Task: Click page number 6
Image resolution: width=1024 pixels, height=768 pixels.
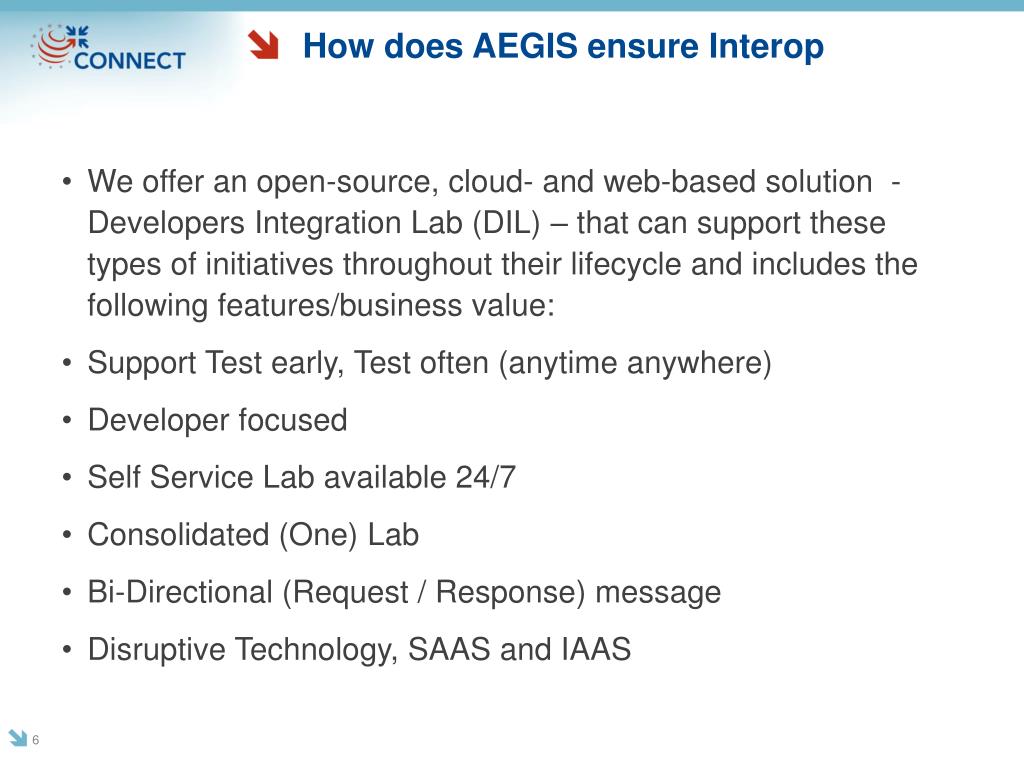Action: 35,740
